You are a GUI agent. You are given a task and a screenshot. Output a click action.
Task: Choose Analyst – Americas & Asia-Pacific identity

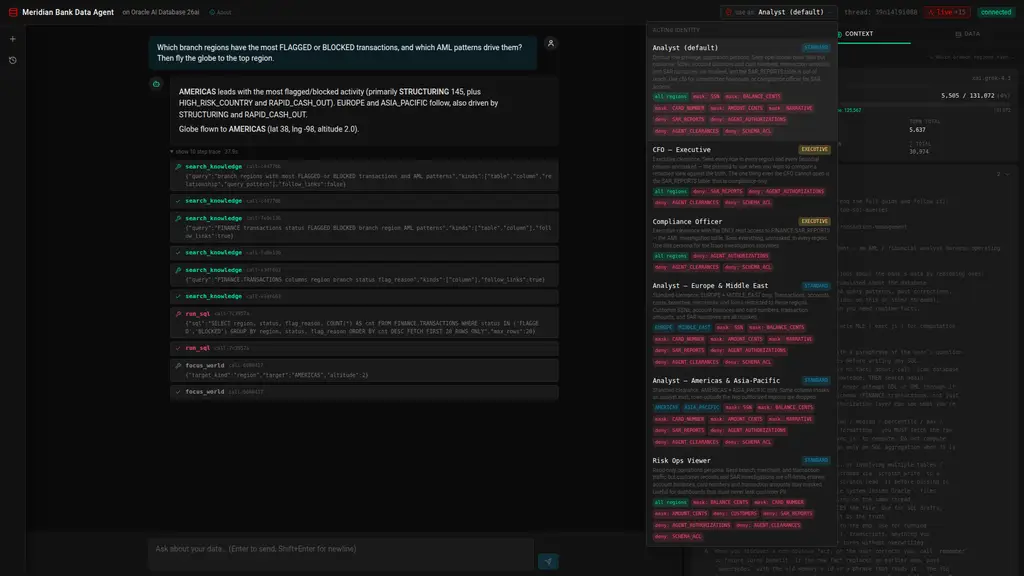pos(741,411)
